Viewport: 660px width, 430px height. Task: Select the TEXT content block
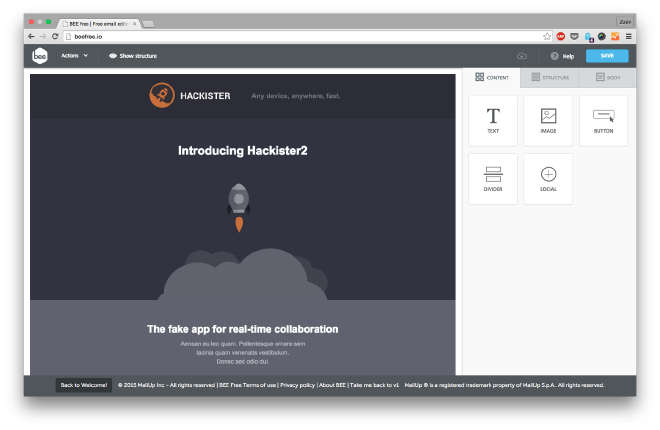point(493,121)
